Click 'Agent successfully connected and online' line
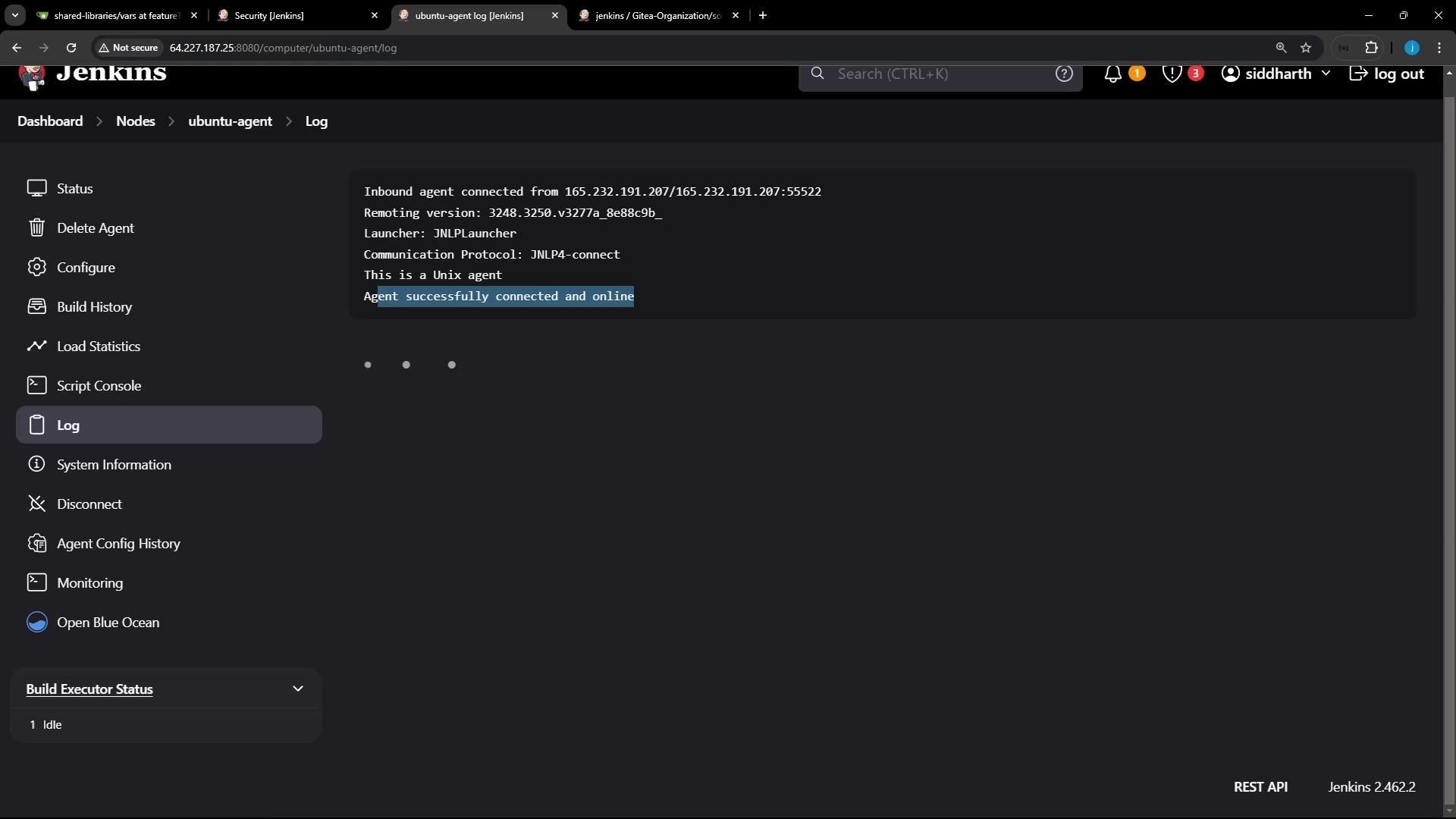Screen dimensions: 1456x819 (498, 296)
